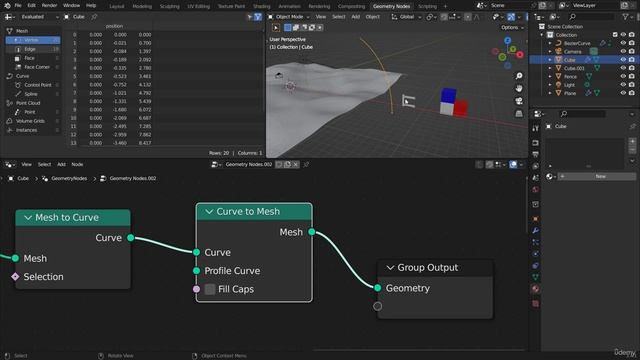Collapse the Collection in outliner
Image resolution: width=640 pixels, height=360 pixels.
click(542, 35)
